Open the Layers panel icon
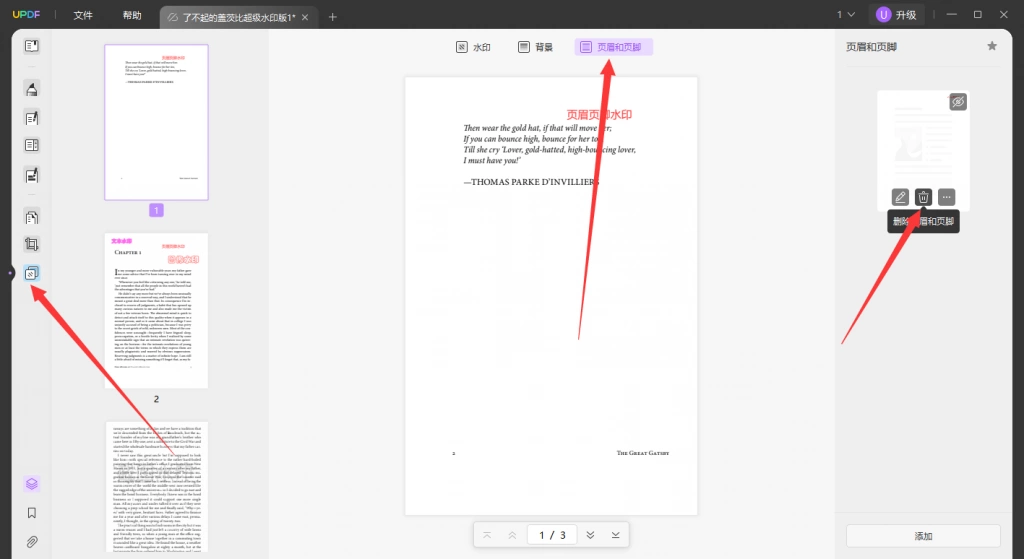 31,484
